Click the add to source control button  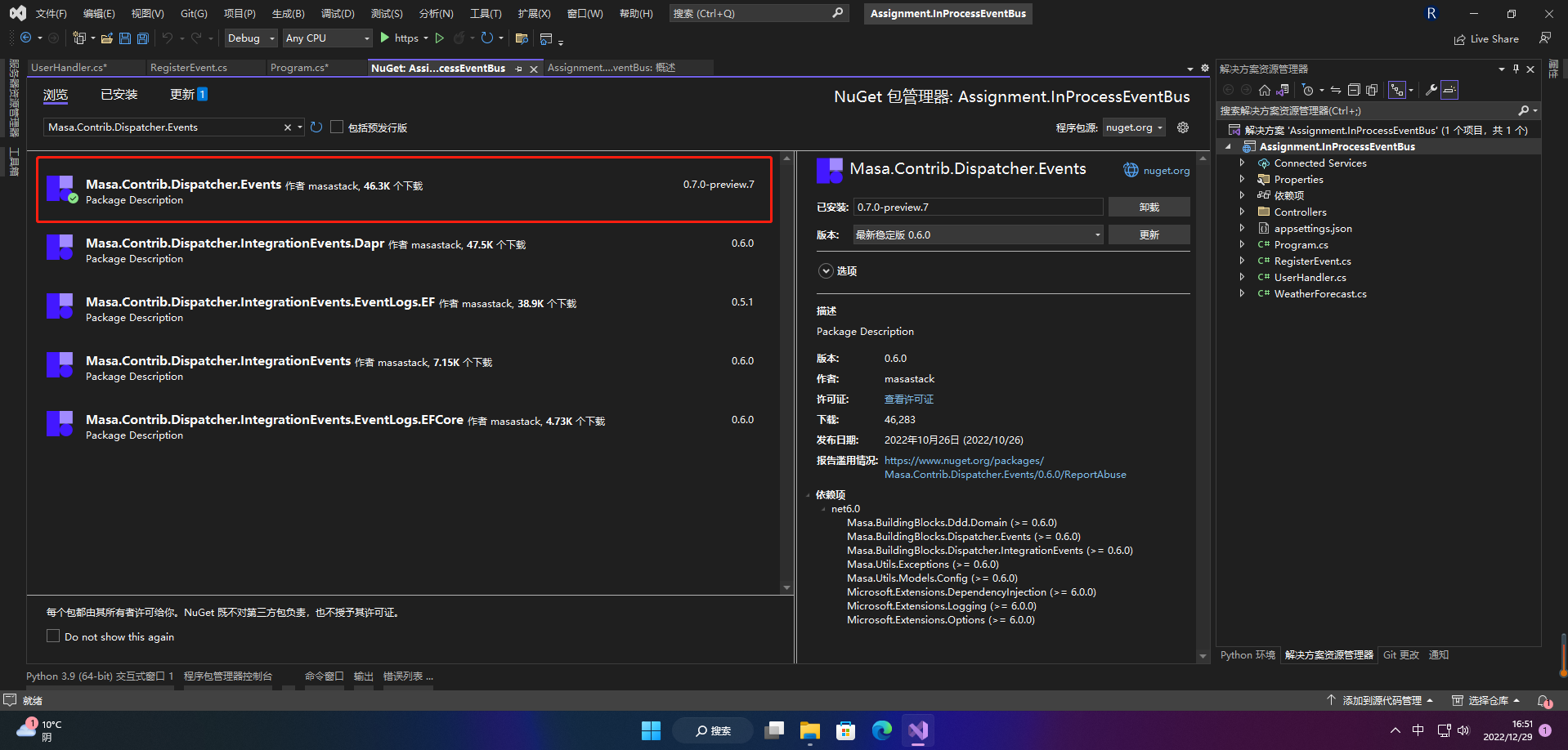click(x=1380, y=700)
